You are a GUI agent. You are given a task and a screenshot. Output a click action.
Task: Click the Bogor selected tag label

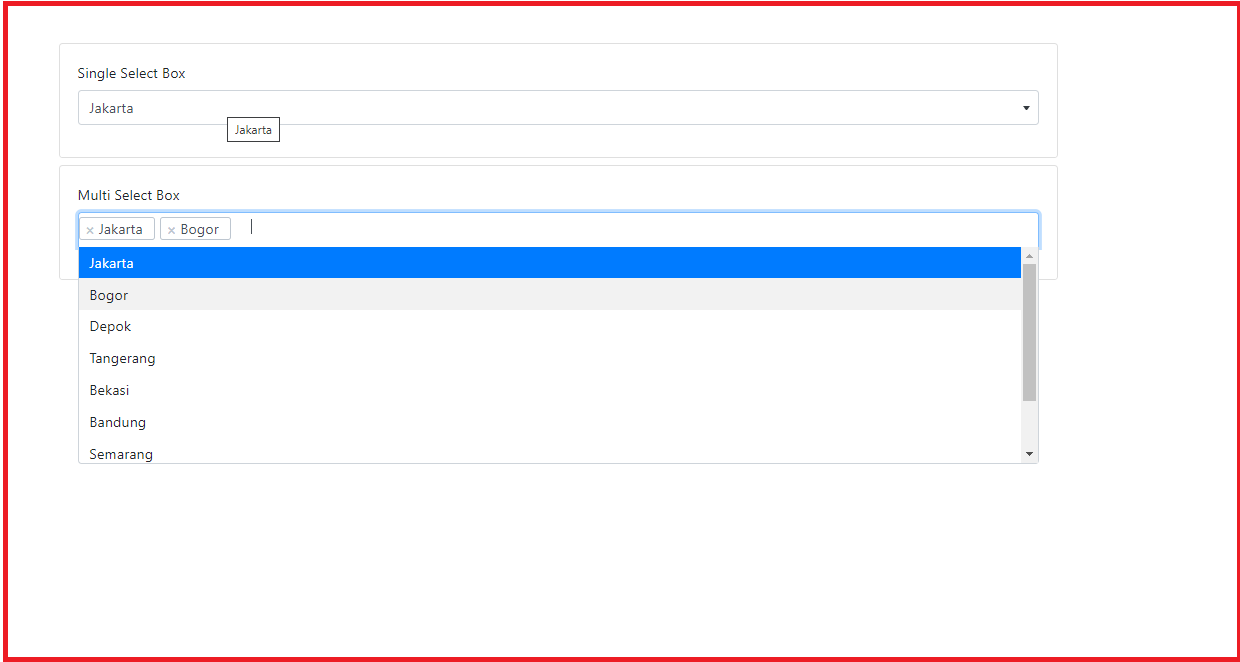[200, 229]
